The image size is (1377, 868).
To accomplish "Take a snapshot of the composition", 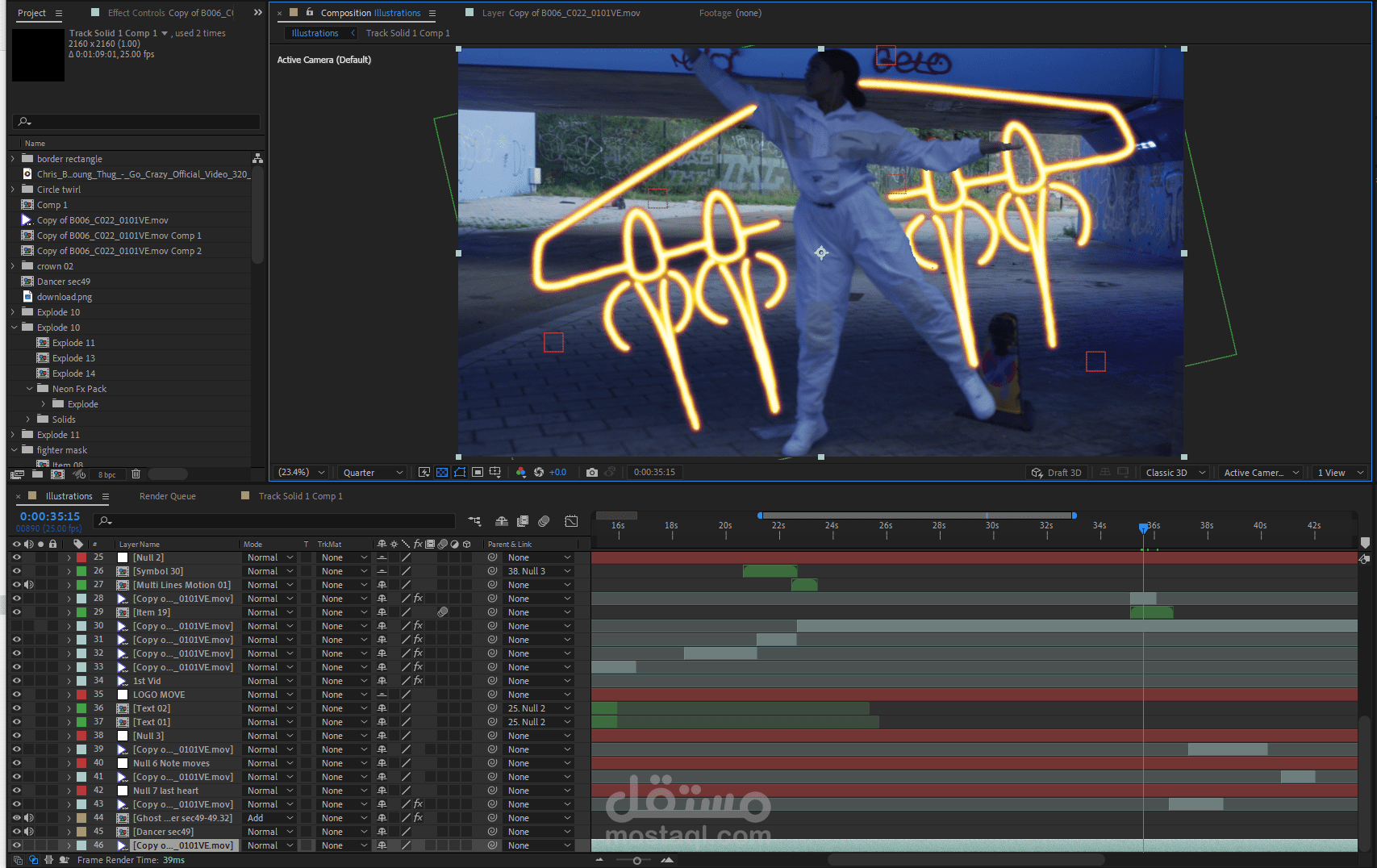I will [x=592, y=472].
